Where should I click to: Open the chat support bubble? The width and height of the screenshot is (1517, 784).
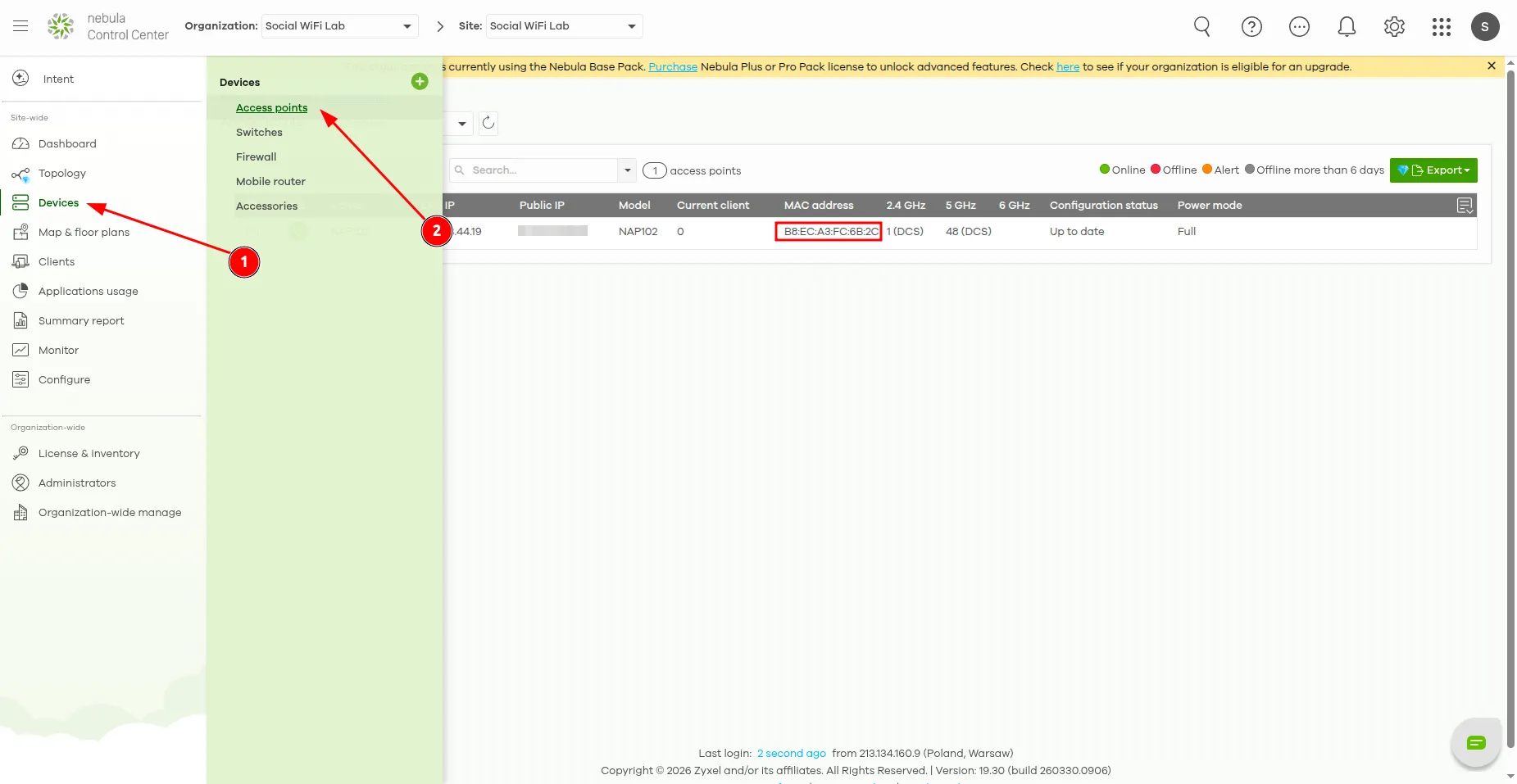(1476, 743)
